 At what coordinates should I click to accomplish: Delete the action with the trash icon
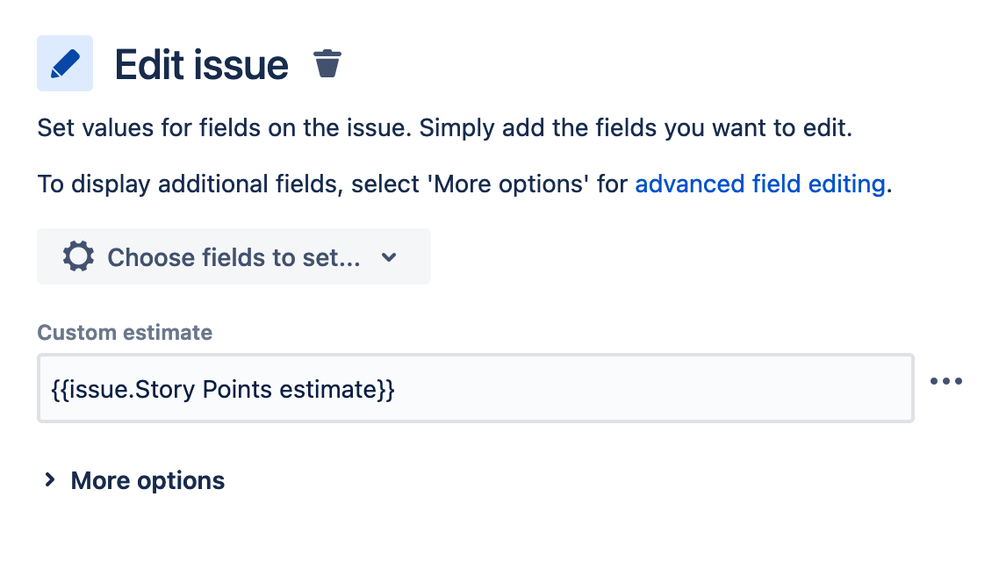(x=327, y=64)
